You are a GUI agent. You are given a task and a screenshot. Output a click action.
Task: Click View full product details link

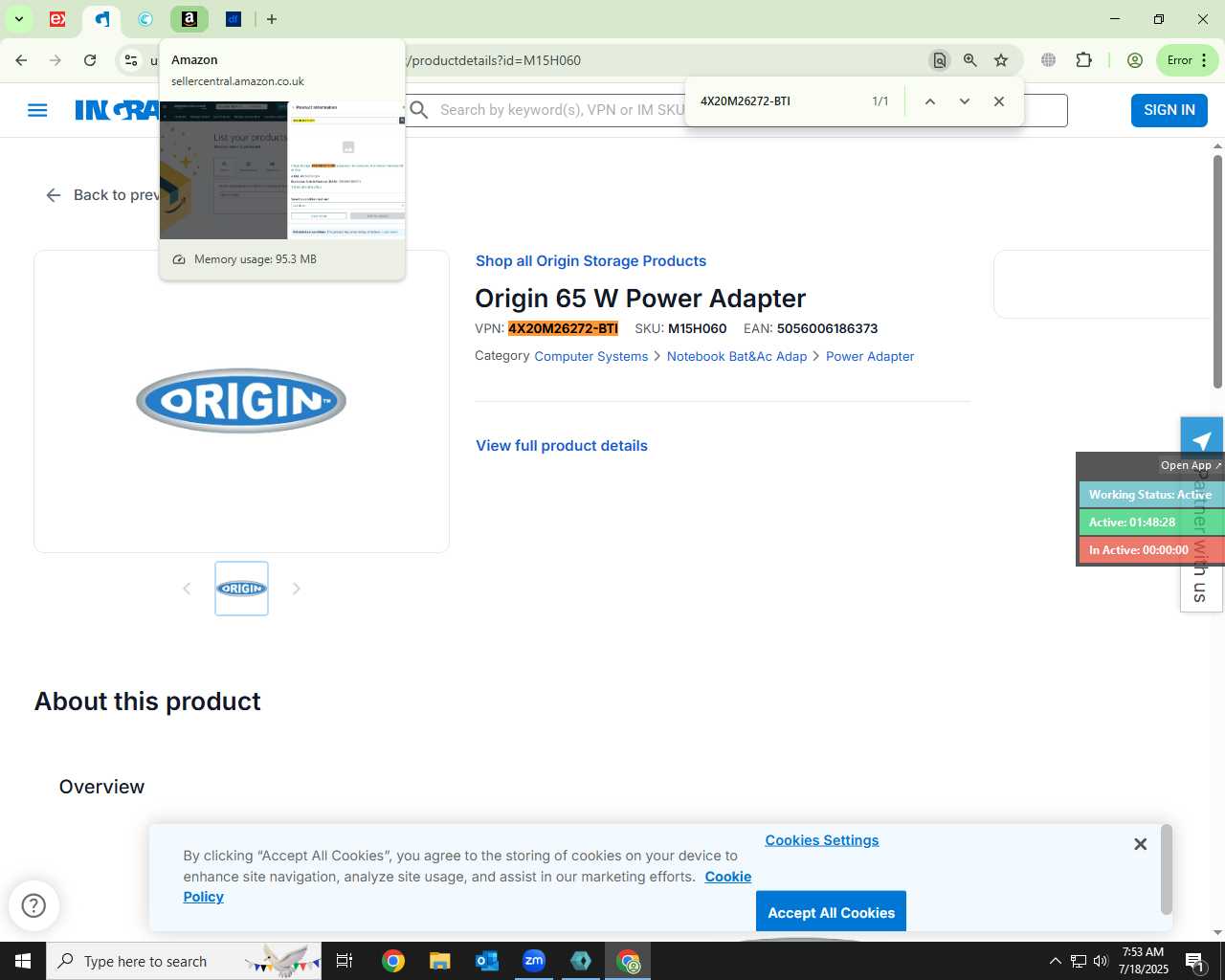pos(562,446)
